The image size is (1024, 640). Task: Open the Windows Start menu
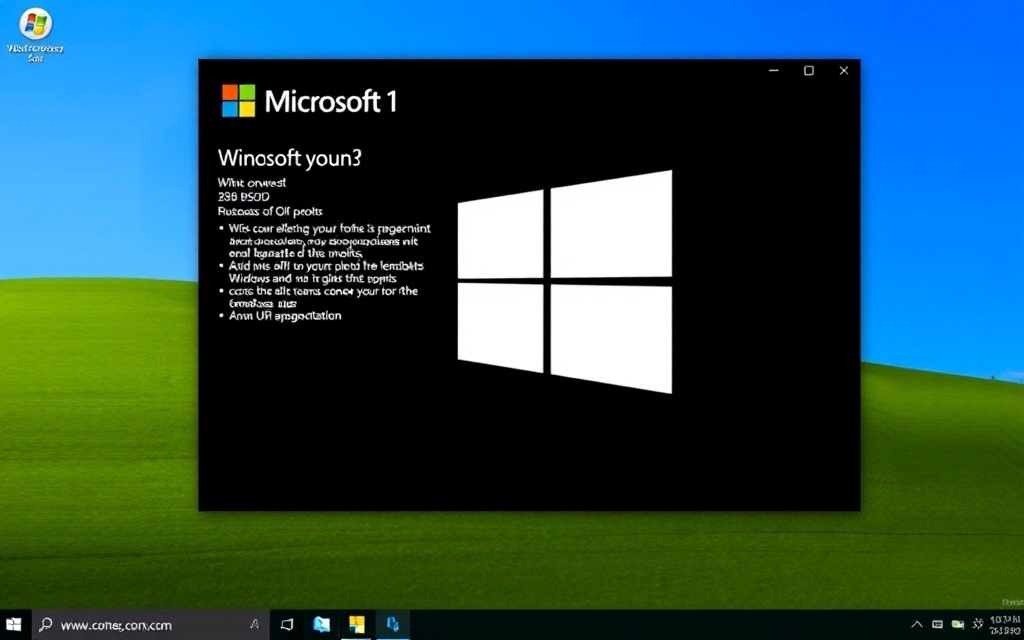(x=14, y=624)
